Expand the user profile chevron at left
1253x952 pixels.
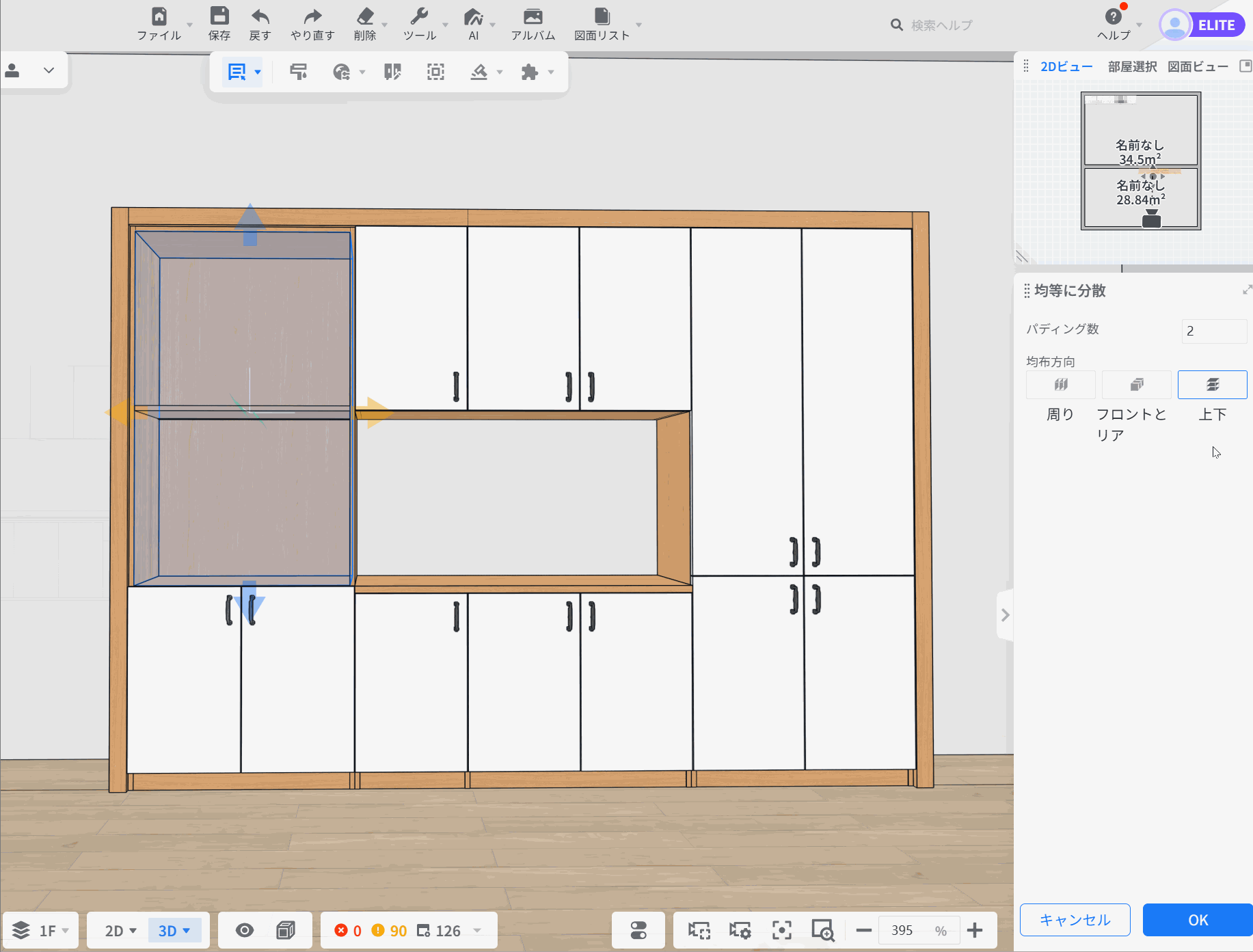pos(49,70)
